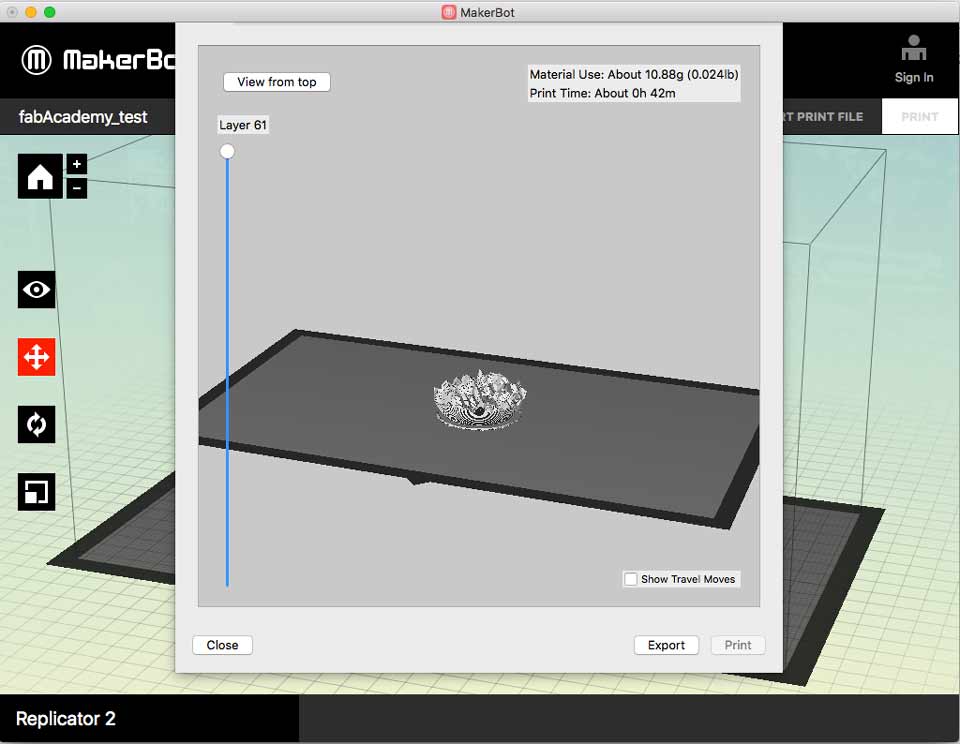The width and height of the screenshot is (960, 744).
Task: Click the dialog's Print button
Action: click(738, 645)
